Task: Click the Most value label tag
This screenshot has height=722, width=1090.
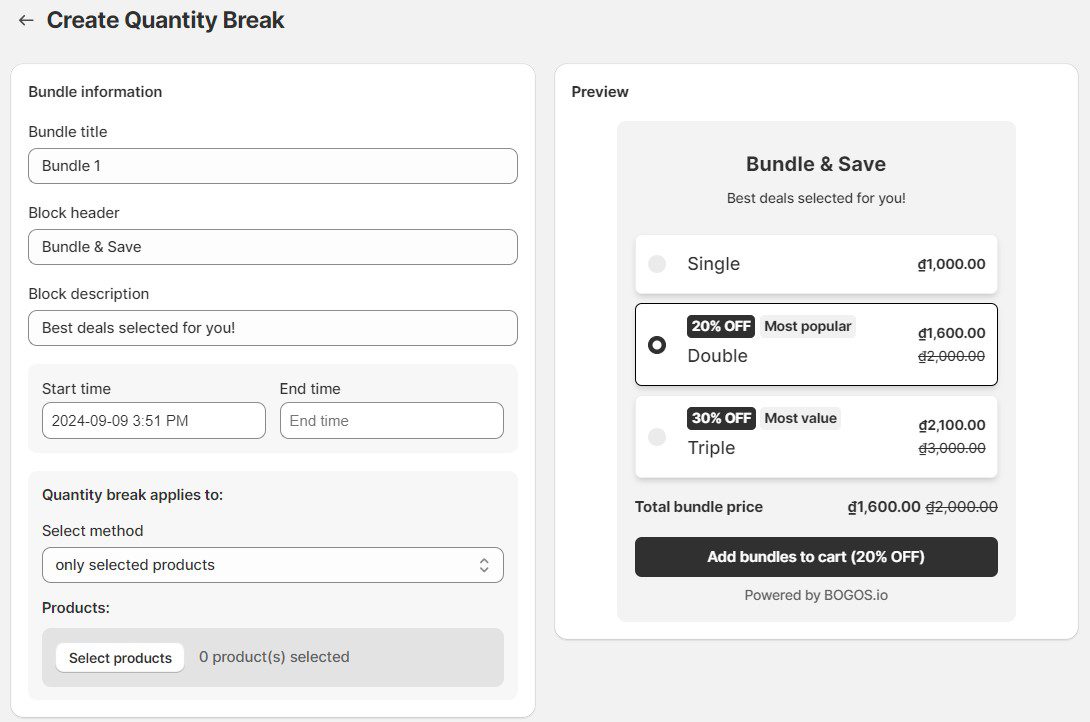Action: pyautogui.click(x=800, y=418)
